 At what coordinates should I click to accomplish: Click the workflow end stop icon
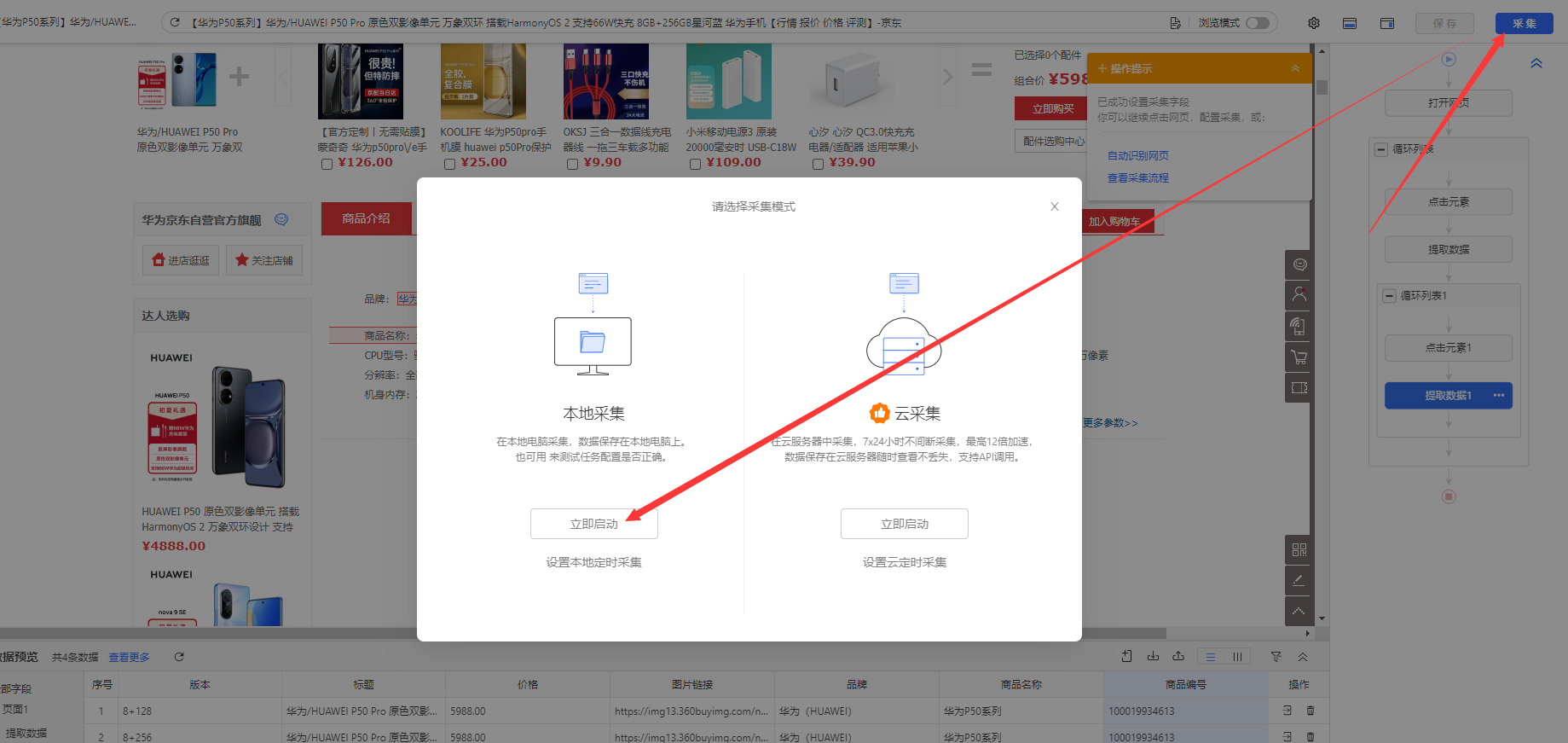1449,496
